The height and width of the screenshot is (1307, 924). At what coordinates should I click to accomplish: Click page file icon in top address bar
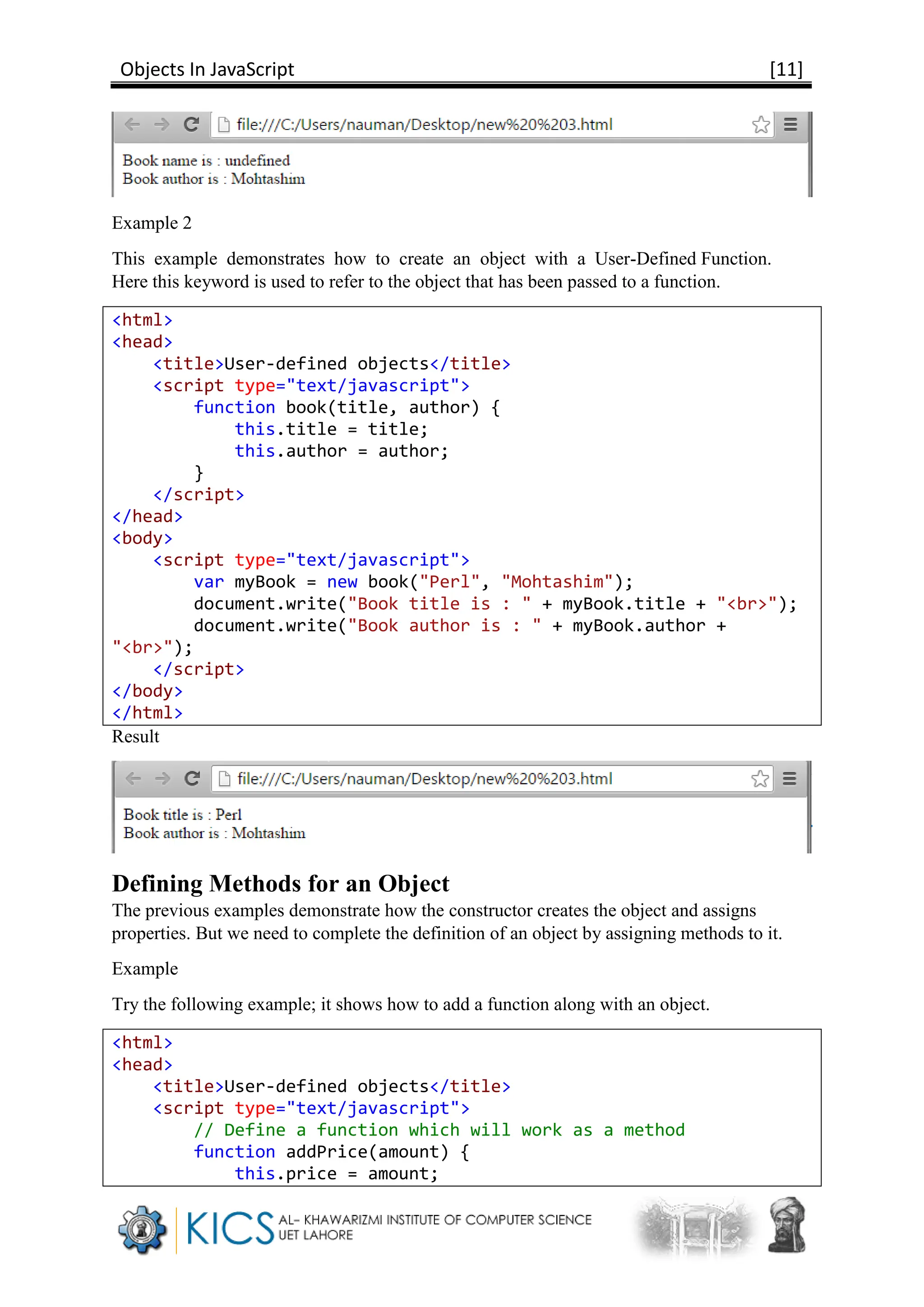pyautogui.click(x=224, y=125)
